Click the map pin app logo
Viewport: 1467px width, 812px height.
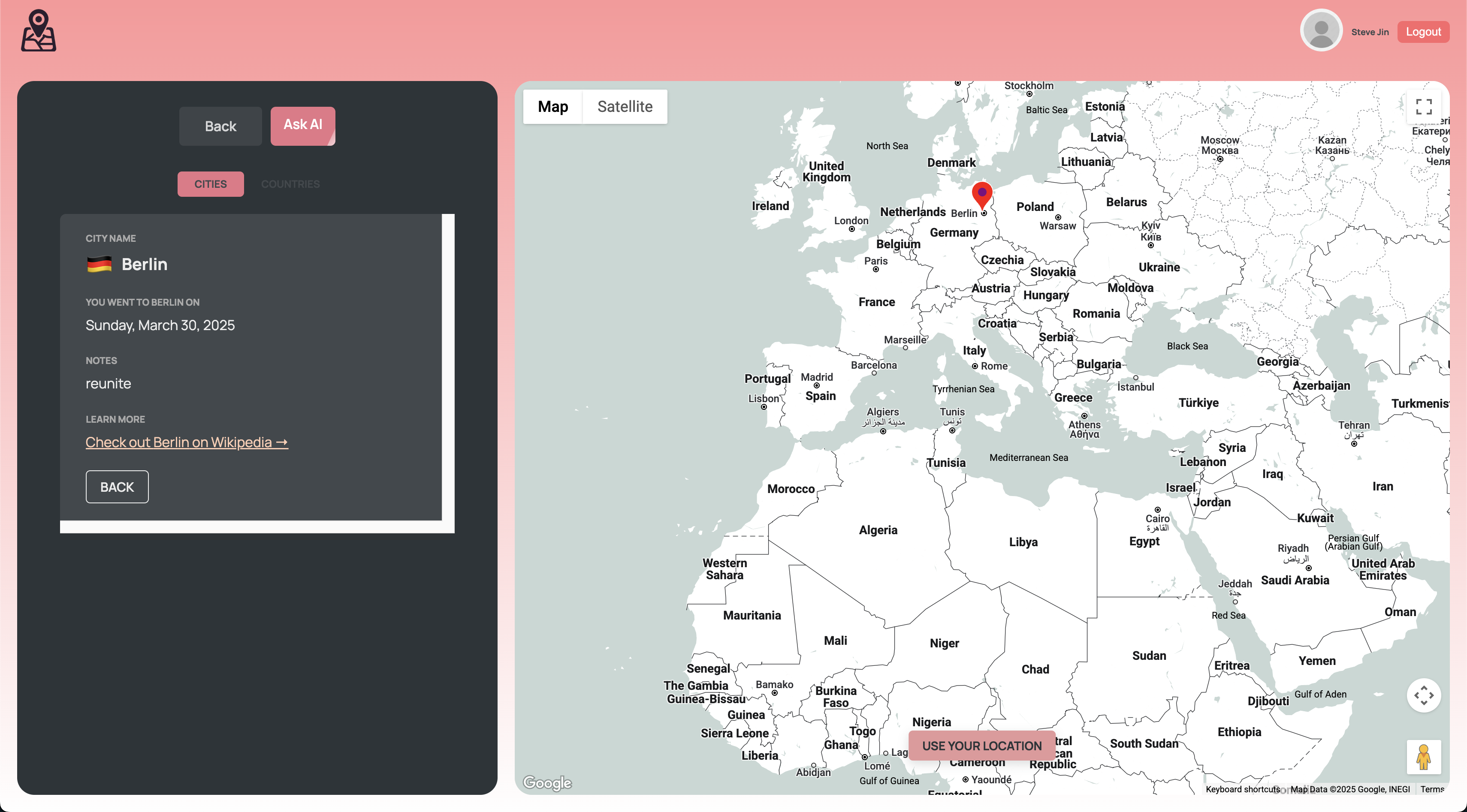(38, 31)
